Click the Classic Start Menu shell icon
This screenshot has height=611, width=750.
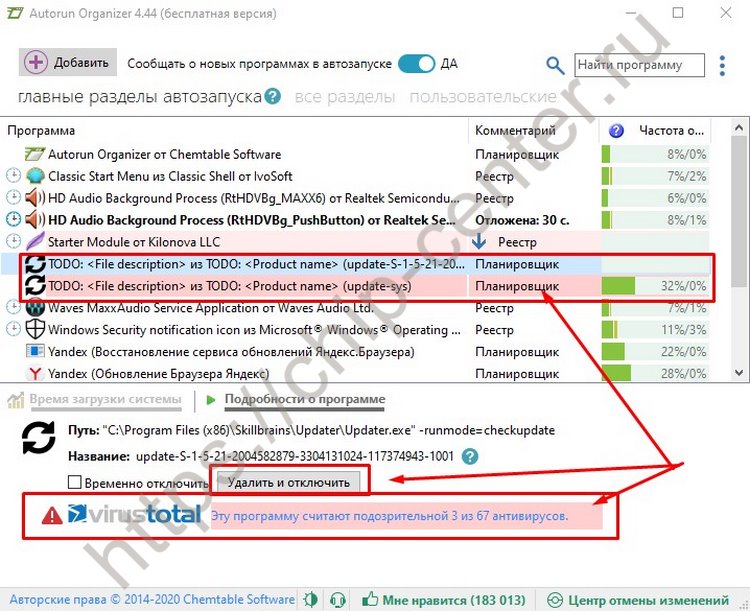pyautogui.click(x=35, y=176)
